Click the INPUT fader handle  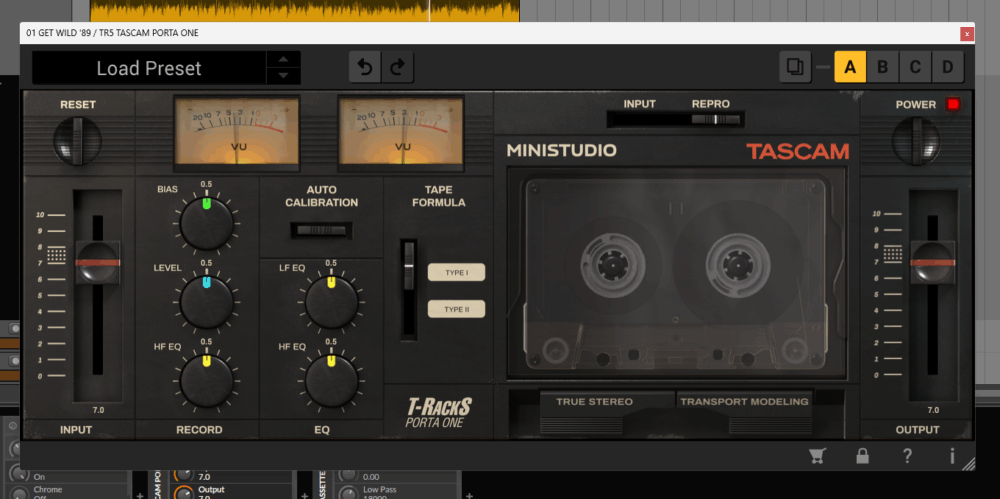98,262
